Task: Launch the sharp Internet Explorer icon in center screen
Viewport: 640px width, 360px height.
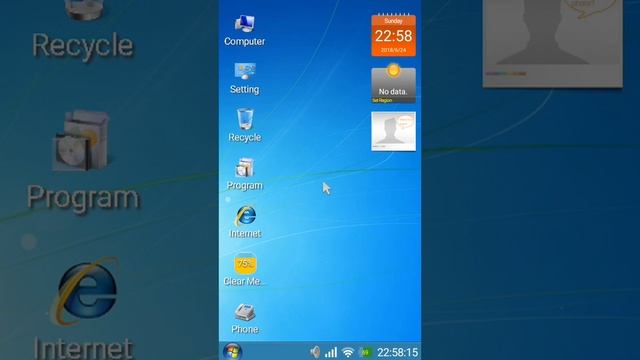Action: [x=245, y=222]
